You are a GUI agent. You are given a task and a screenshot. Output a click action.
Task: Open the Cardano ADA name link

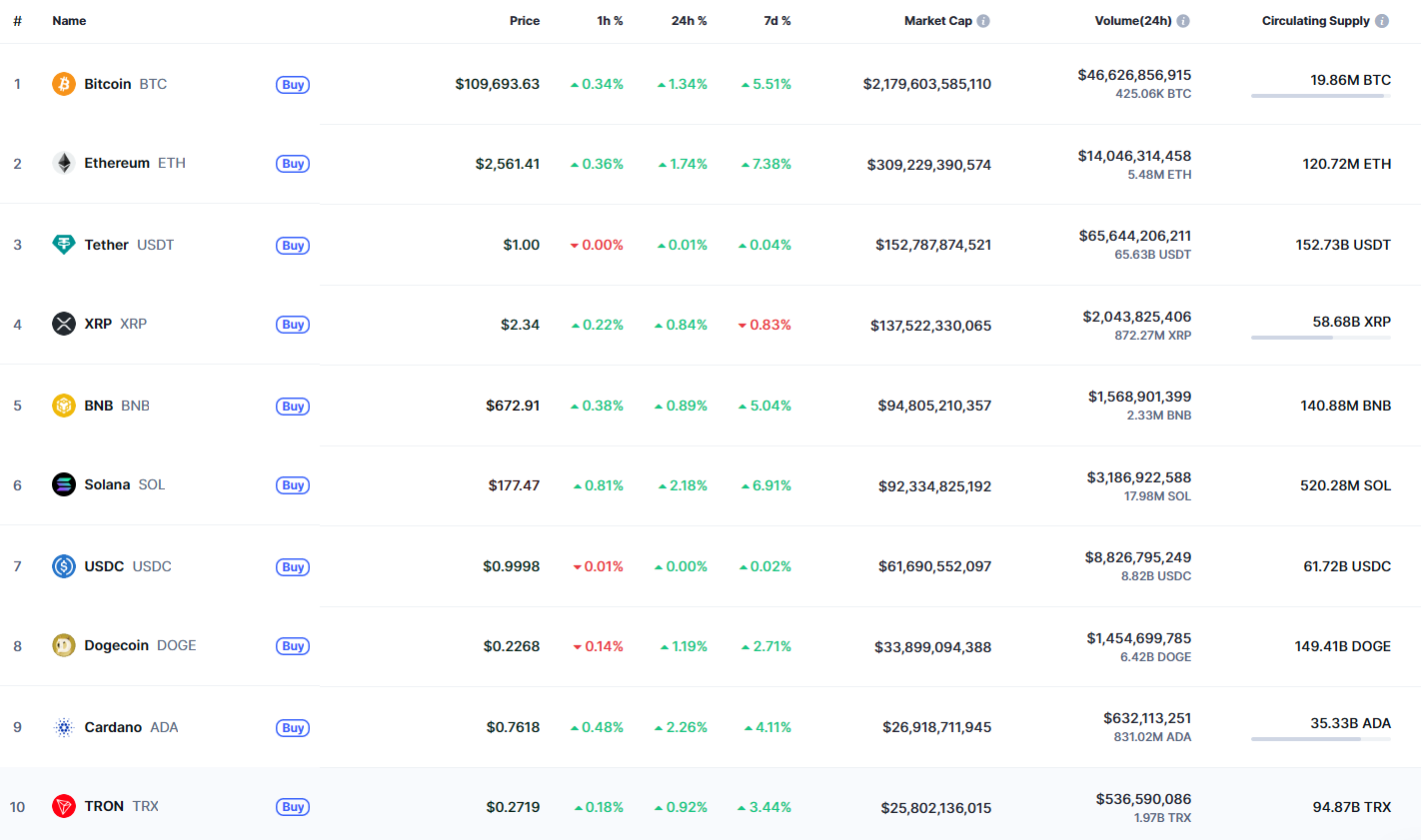(131, 727)
